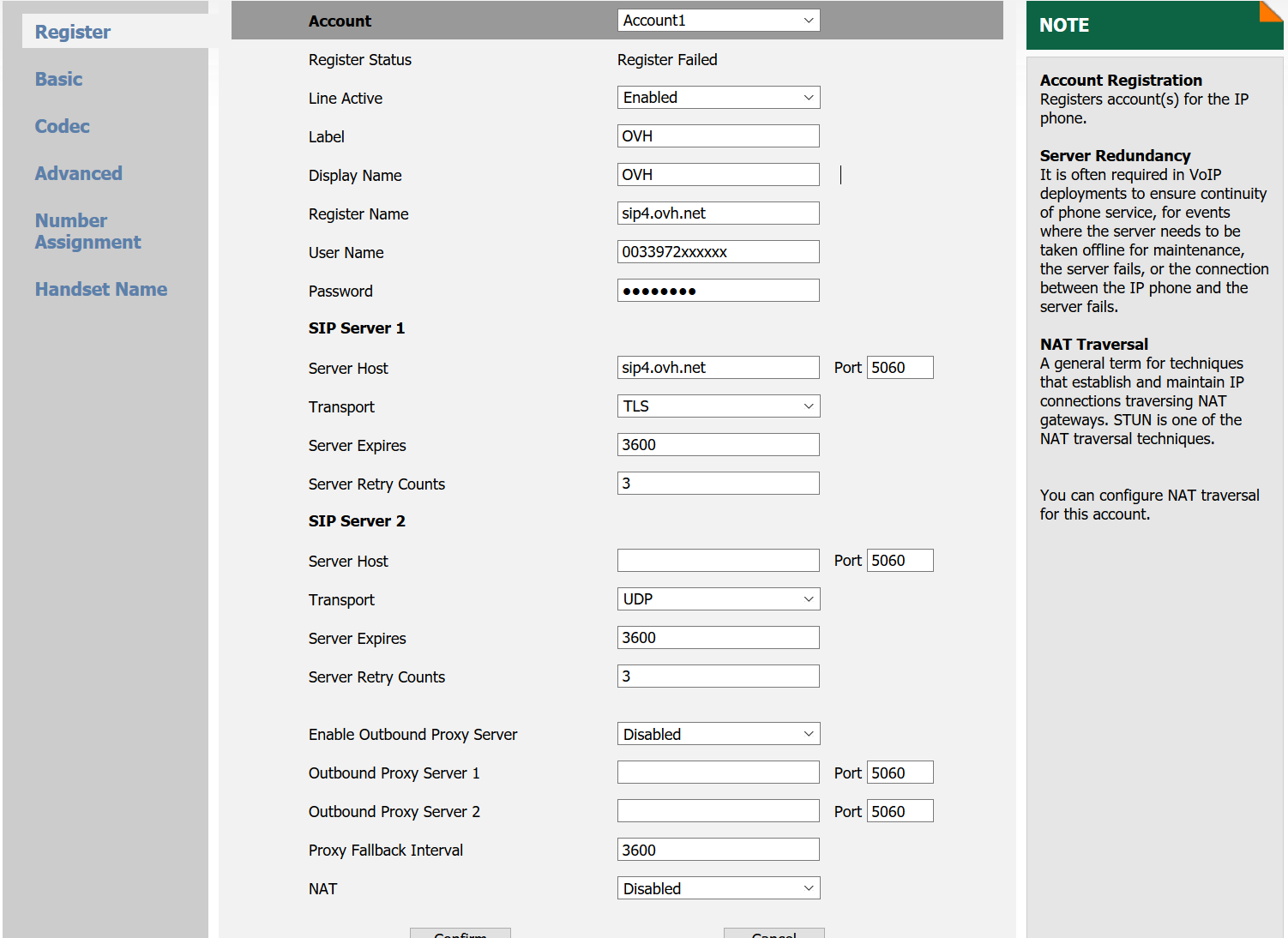Open Number Assignment page

click(x=87, y=231)
